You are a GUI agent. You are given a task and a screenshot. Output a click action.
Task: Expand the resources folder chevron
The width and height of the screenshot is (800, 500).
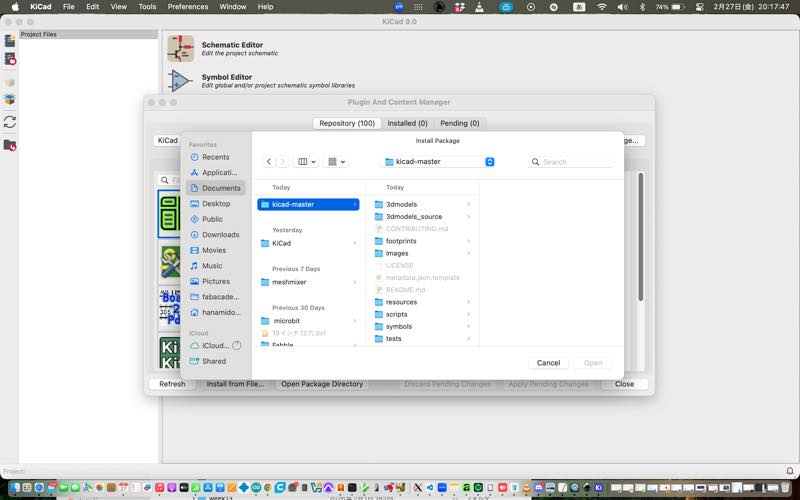point(468,302)
